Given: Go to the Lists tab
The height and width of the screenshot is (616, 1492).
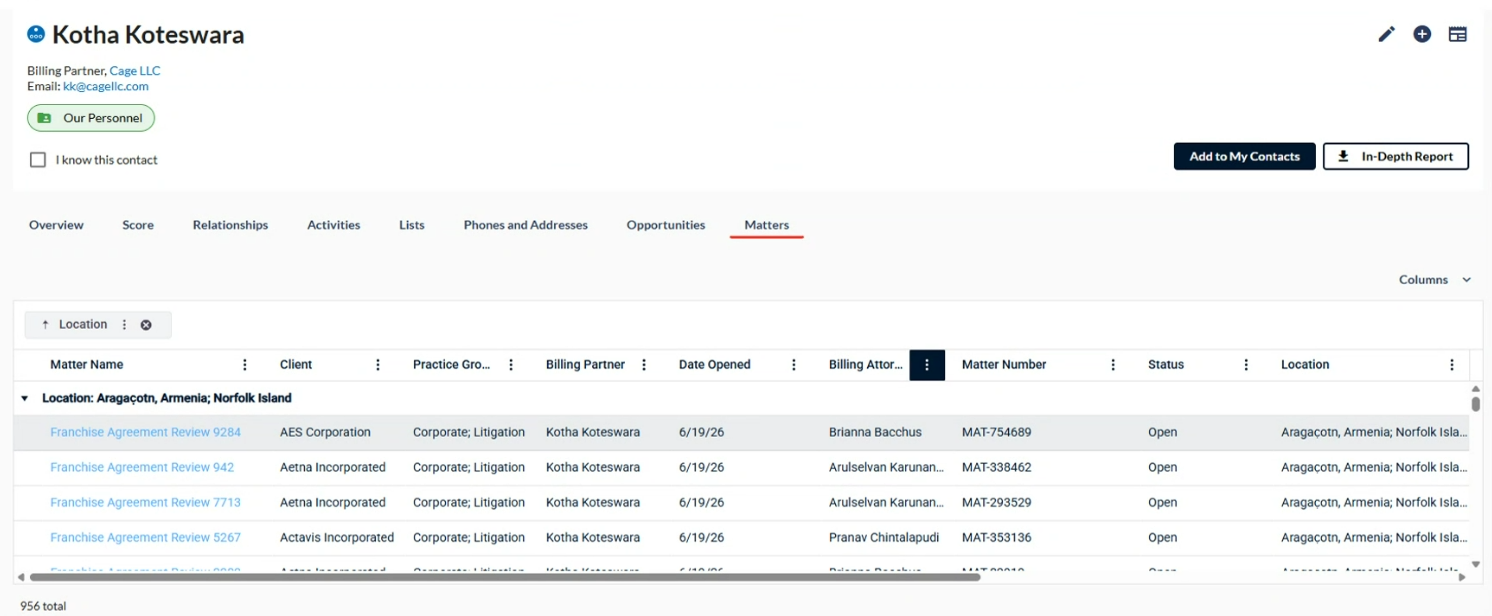Looking at the screenshot, I should pyautogui.click(x=411, y=225).
